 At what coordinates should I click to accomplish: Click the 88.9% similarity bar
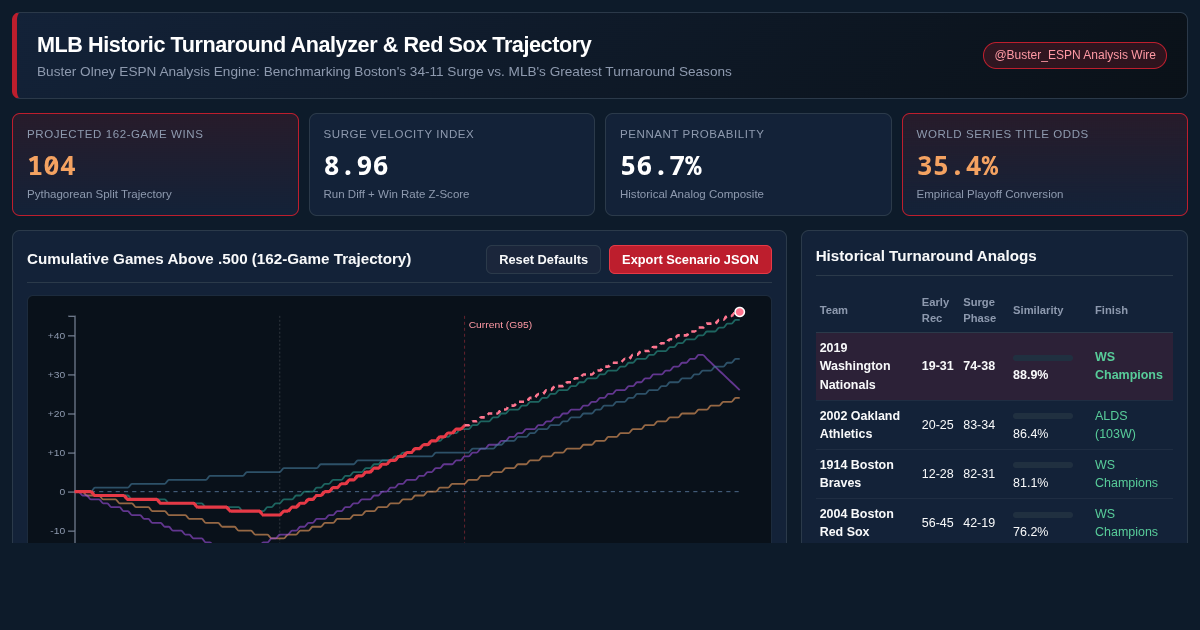(x=1043, y=358)
